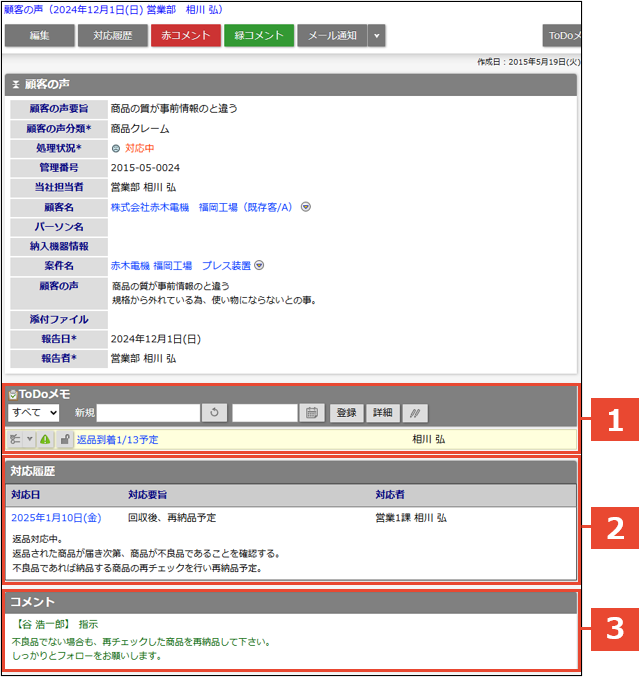Open the 株式会社赤木電機 福岡工場 customer link

201,207
